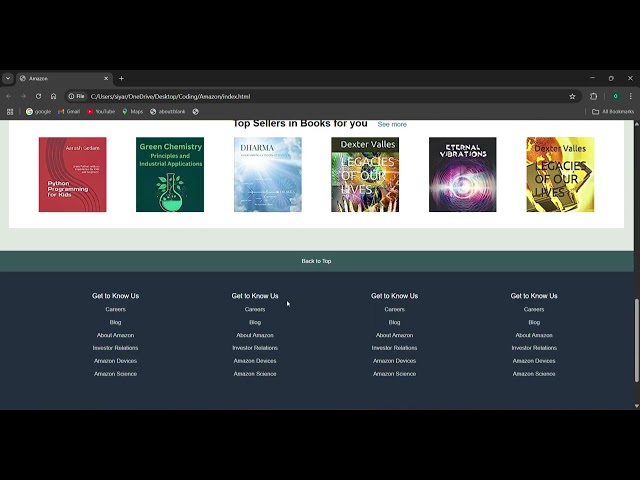Open the Maps bookmark

tap(132, 111)
